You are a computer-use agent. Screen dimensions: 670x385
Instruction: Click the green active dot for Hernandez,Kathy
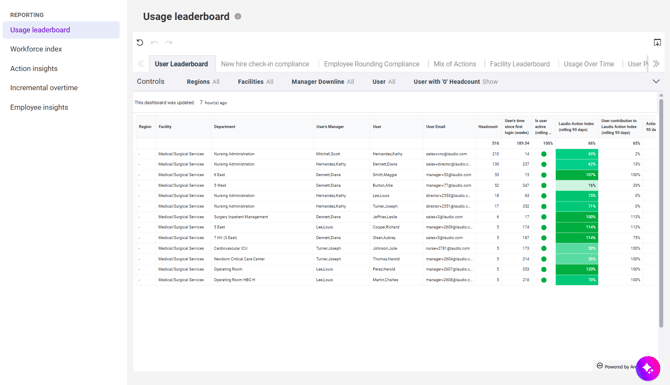(x=544, y=154)
